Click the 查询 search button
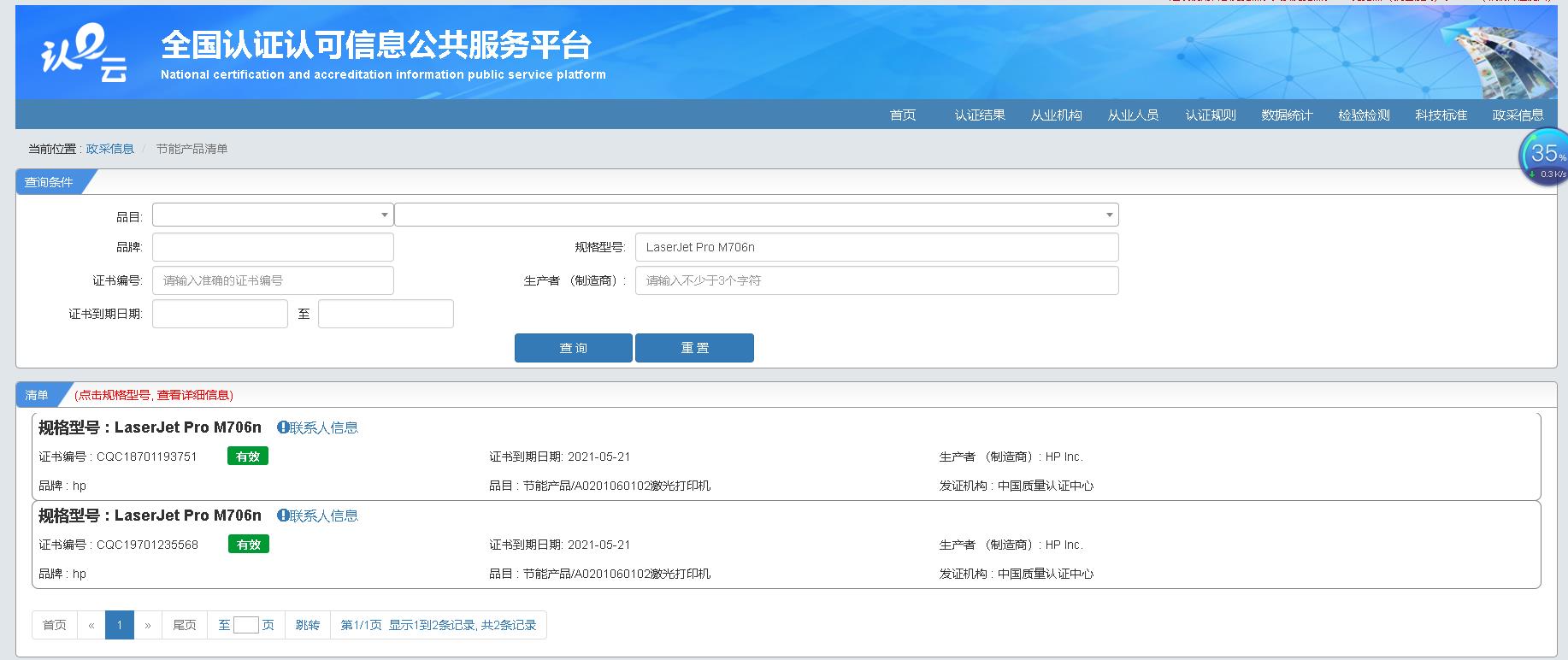This screenshot has height=660, width=1568. [574, 348]
